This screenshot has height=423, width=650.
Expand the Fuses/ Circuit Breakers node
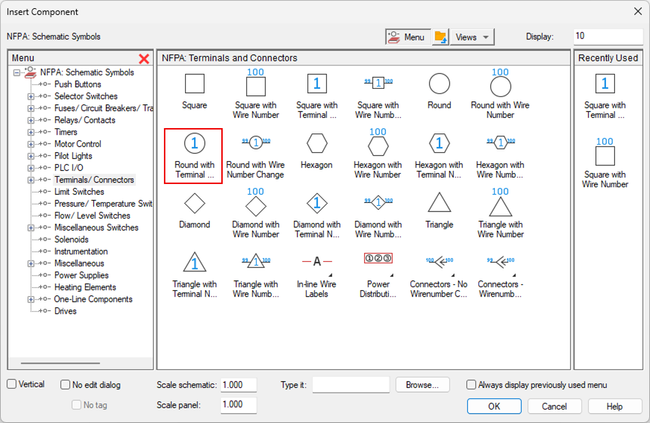pyautogui.click(x=31, y=109)
